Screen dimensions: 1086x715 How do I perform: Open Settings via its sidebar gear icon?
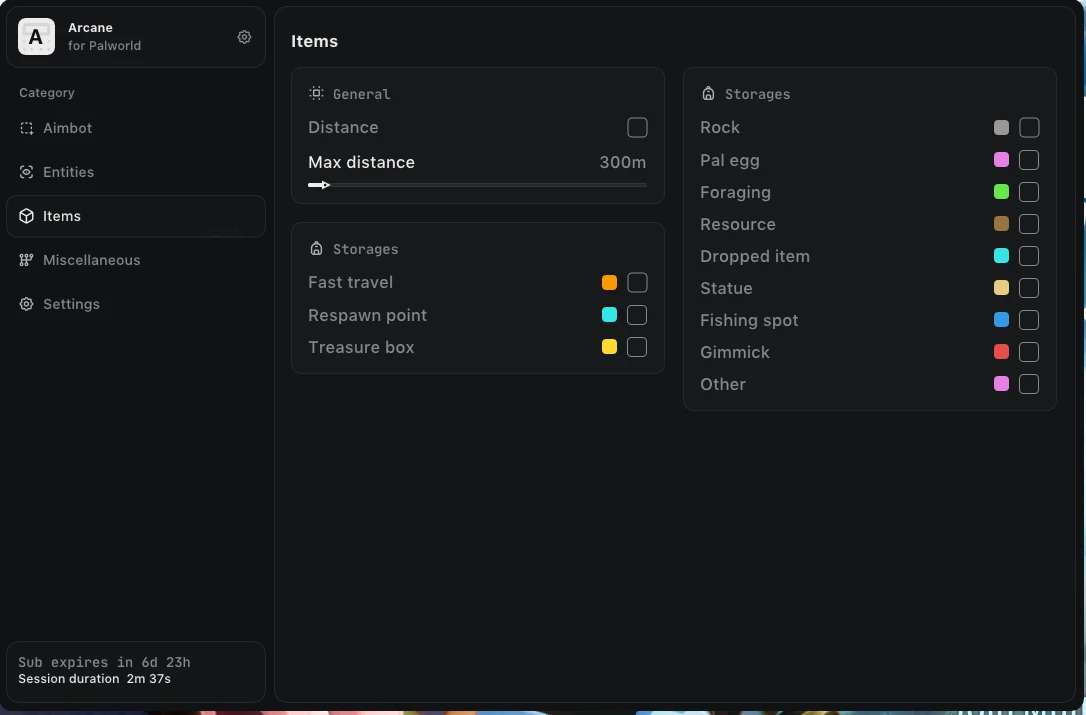pos(26,304)
